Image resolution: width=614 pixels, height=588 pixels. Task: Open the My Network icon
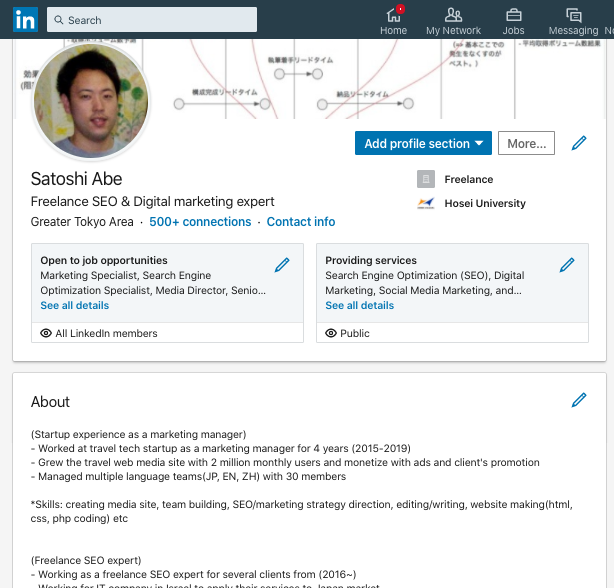click(453, 15)
